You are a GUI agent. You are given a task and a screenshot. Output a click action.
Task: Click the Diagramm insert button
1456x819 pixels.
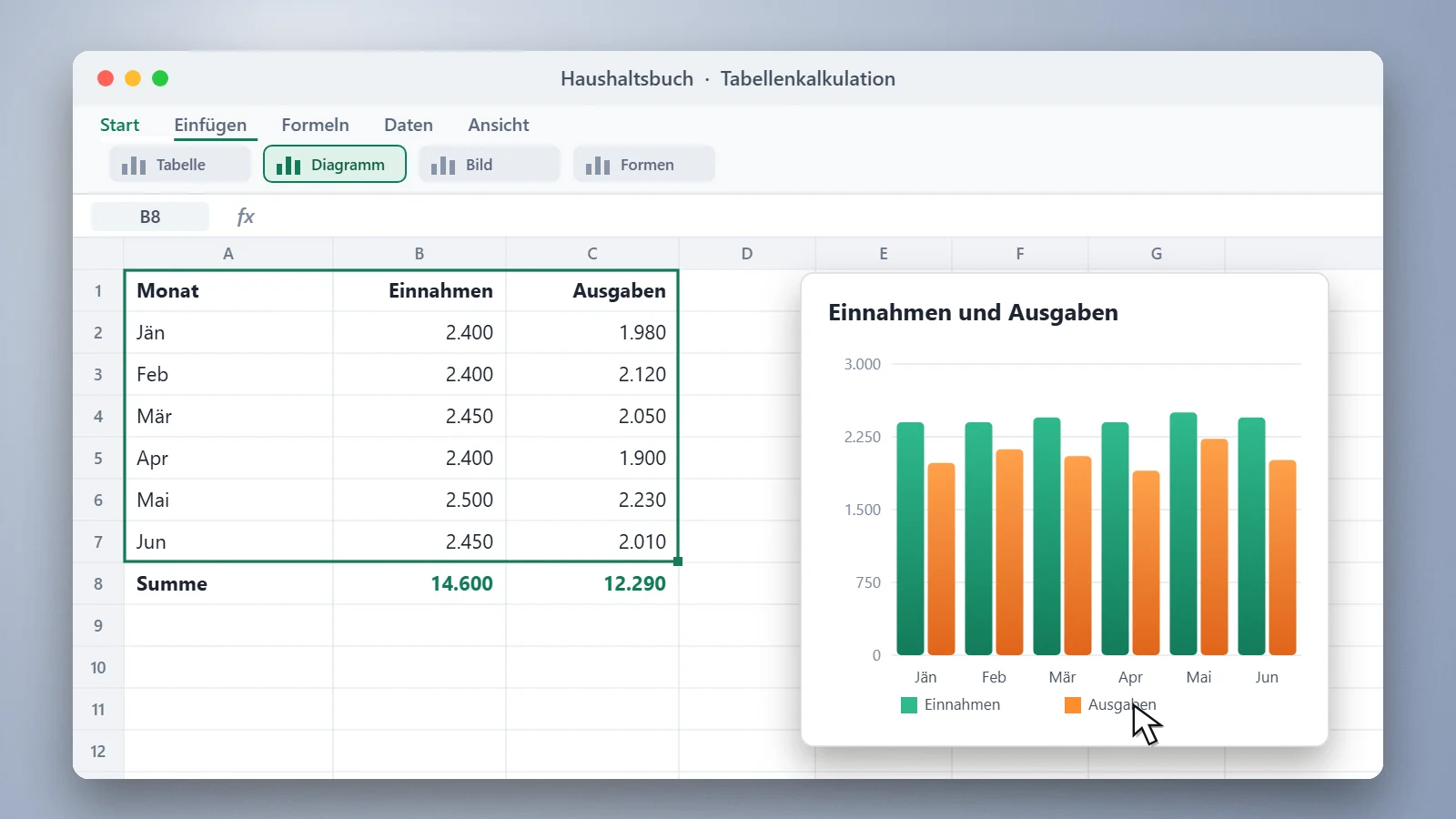335,165
